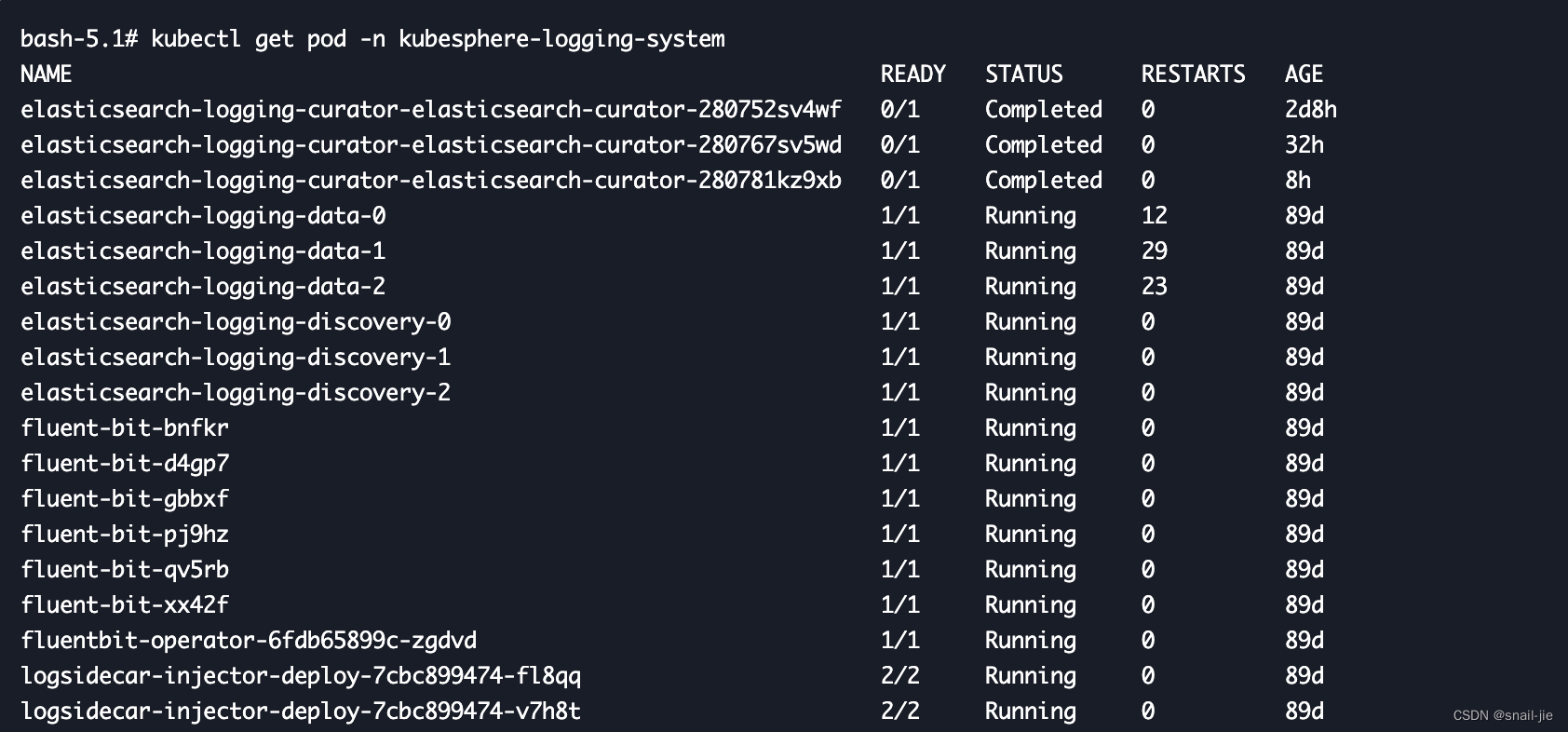
Task: Click 2/2 ready value of fl8qq pod
Action: 900,676
